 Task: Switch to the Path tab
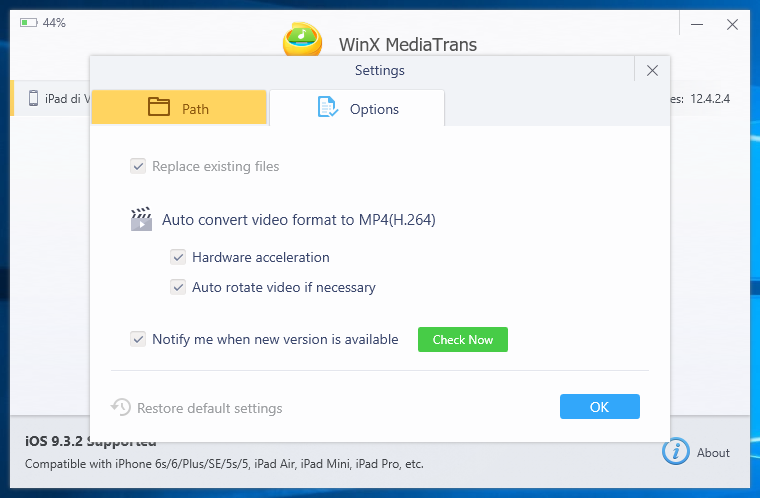click(179, 107)
